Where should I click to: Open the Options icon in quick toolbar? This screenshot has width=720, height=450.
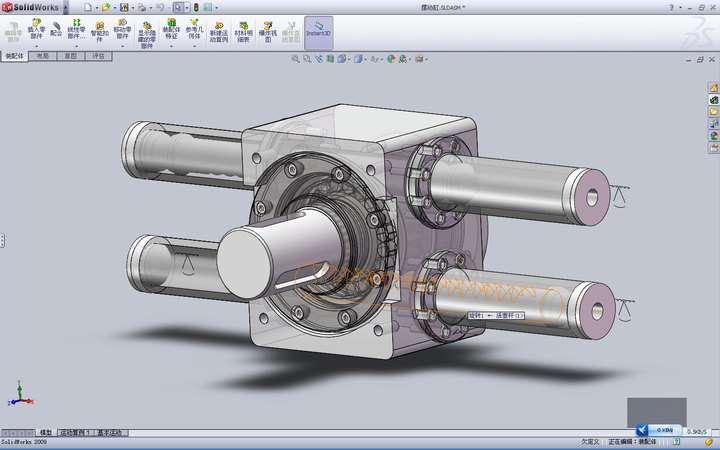click(x=208, y=7)
